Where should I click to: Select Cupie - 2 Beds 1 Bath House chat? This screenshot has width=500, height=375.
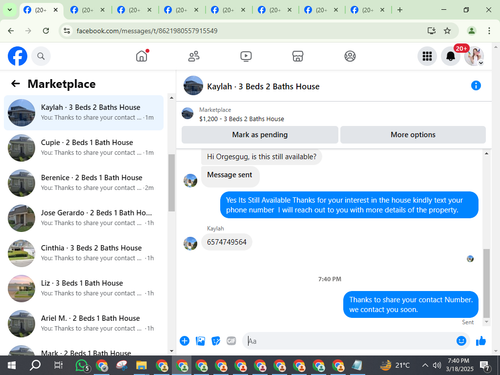pos(84,148)
